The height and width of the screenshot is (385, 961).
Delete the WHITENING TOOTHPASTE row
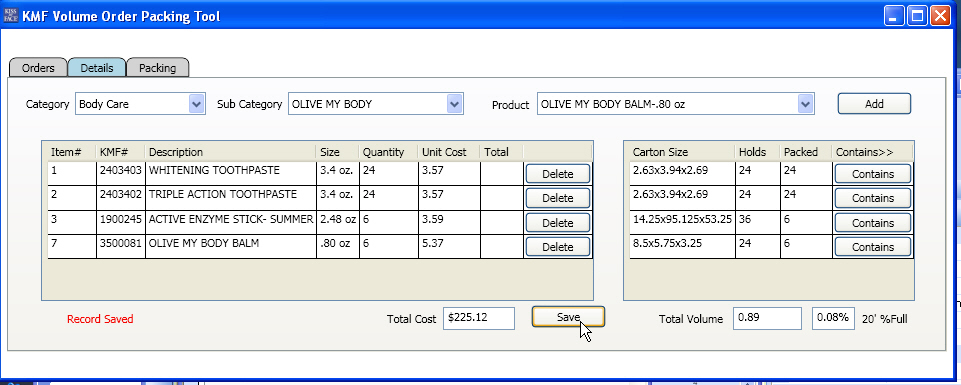click(x=558, y=173)
